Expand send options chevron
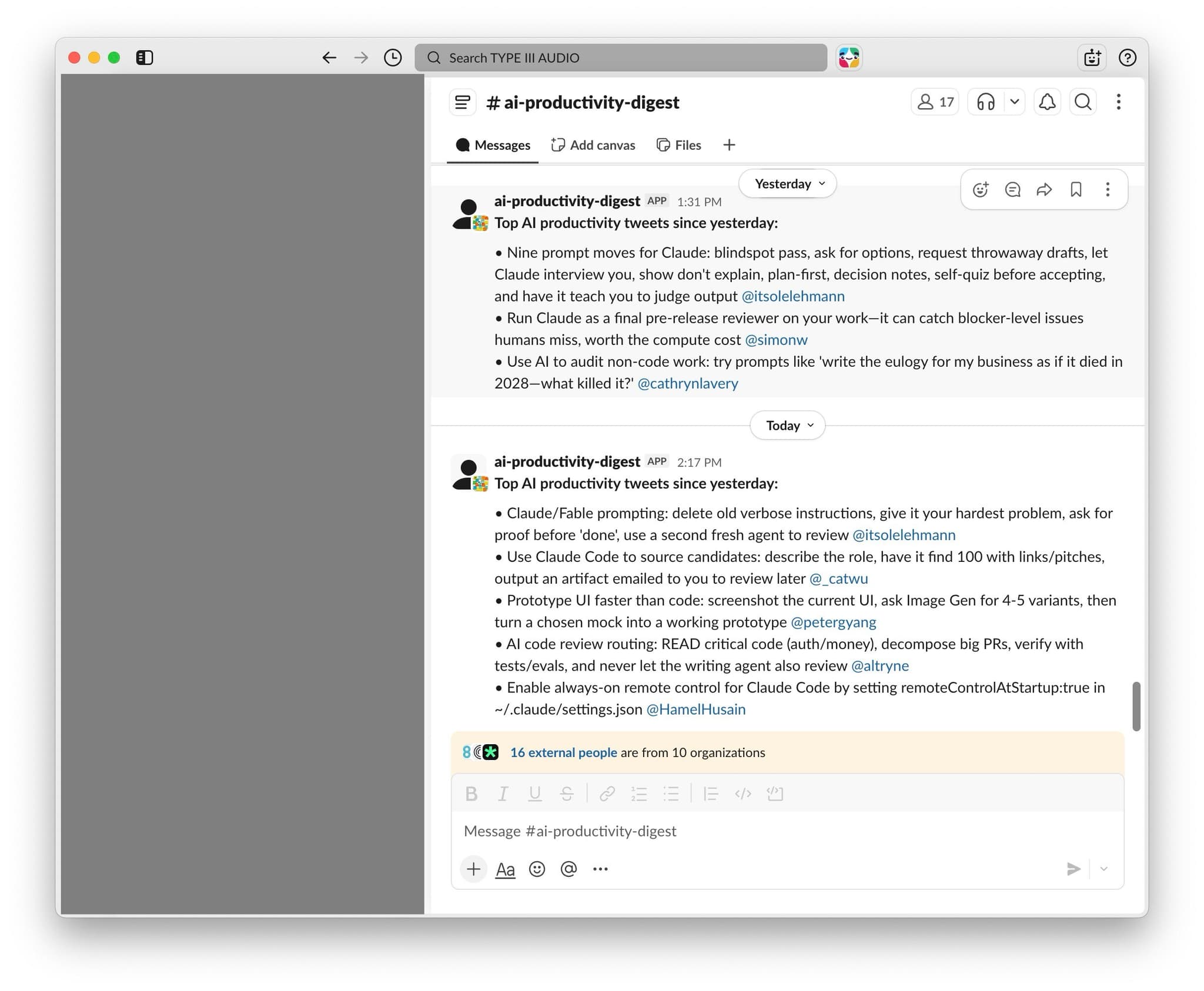 pos(1103,869)
